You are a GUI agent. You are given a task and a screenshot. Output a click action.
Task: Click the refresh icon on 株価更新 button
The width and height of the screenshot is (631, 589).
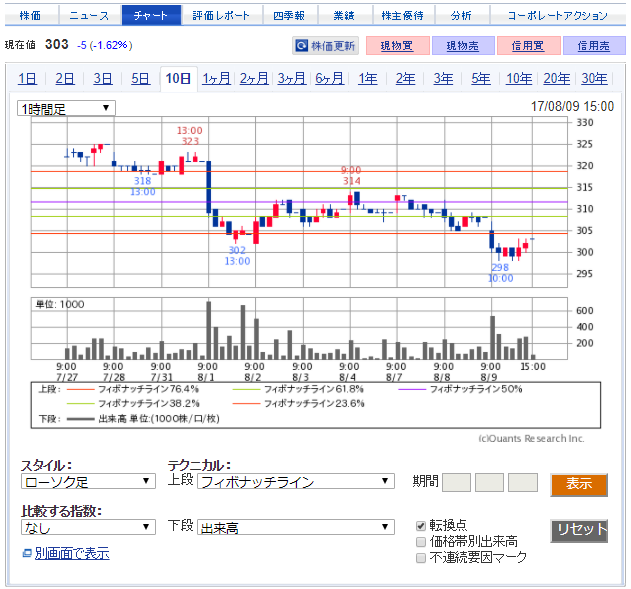coord(301,45)
